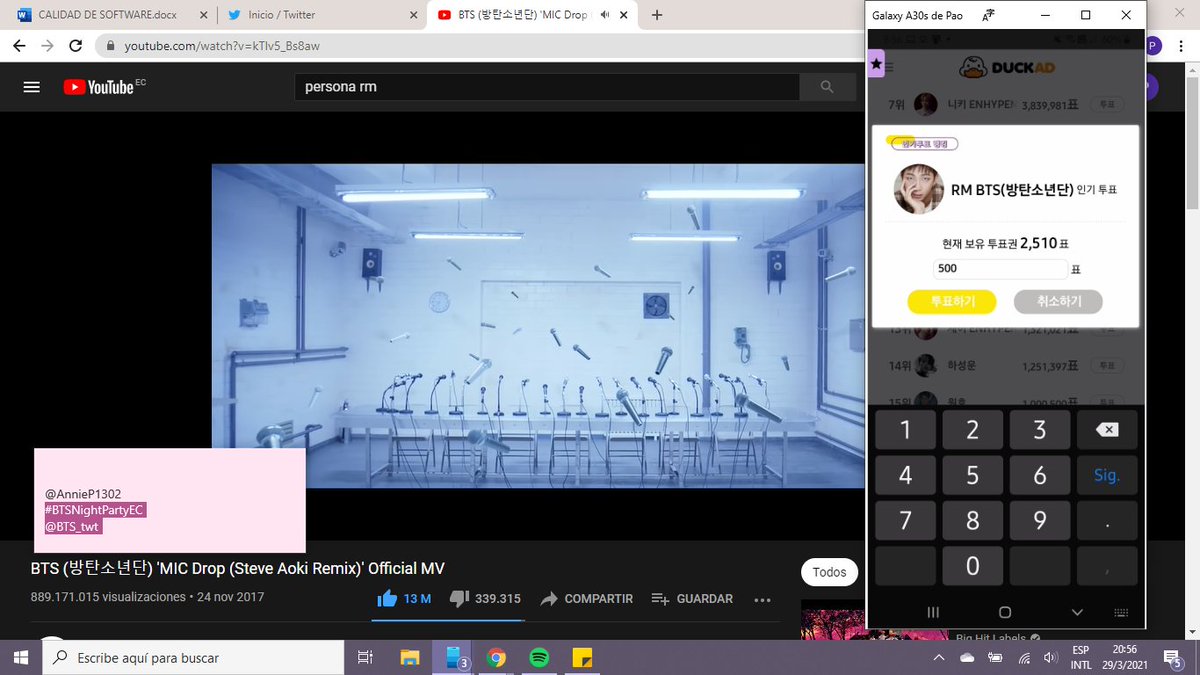Screen dimensions: 1200x675
Task: Tap number 8 on phone keypad
Action: [x=972, y=521]
